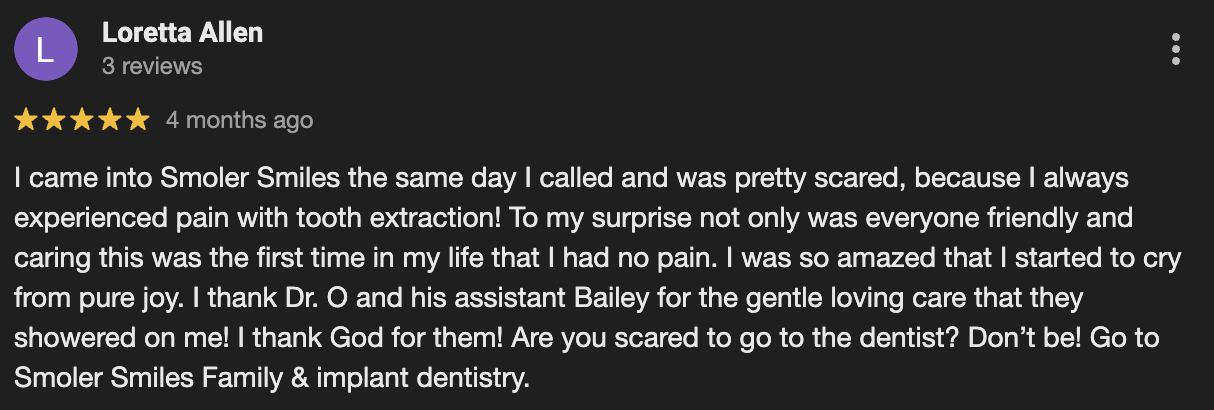Click the fifth gold rating star
1214x410 pixels.
[x=137, y=120]
